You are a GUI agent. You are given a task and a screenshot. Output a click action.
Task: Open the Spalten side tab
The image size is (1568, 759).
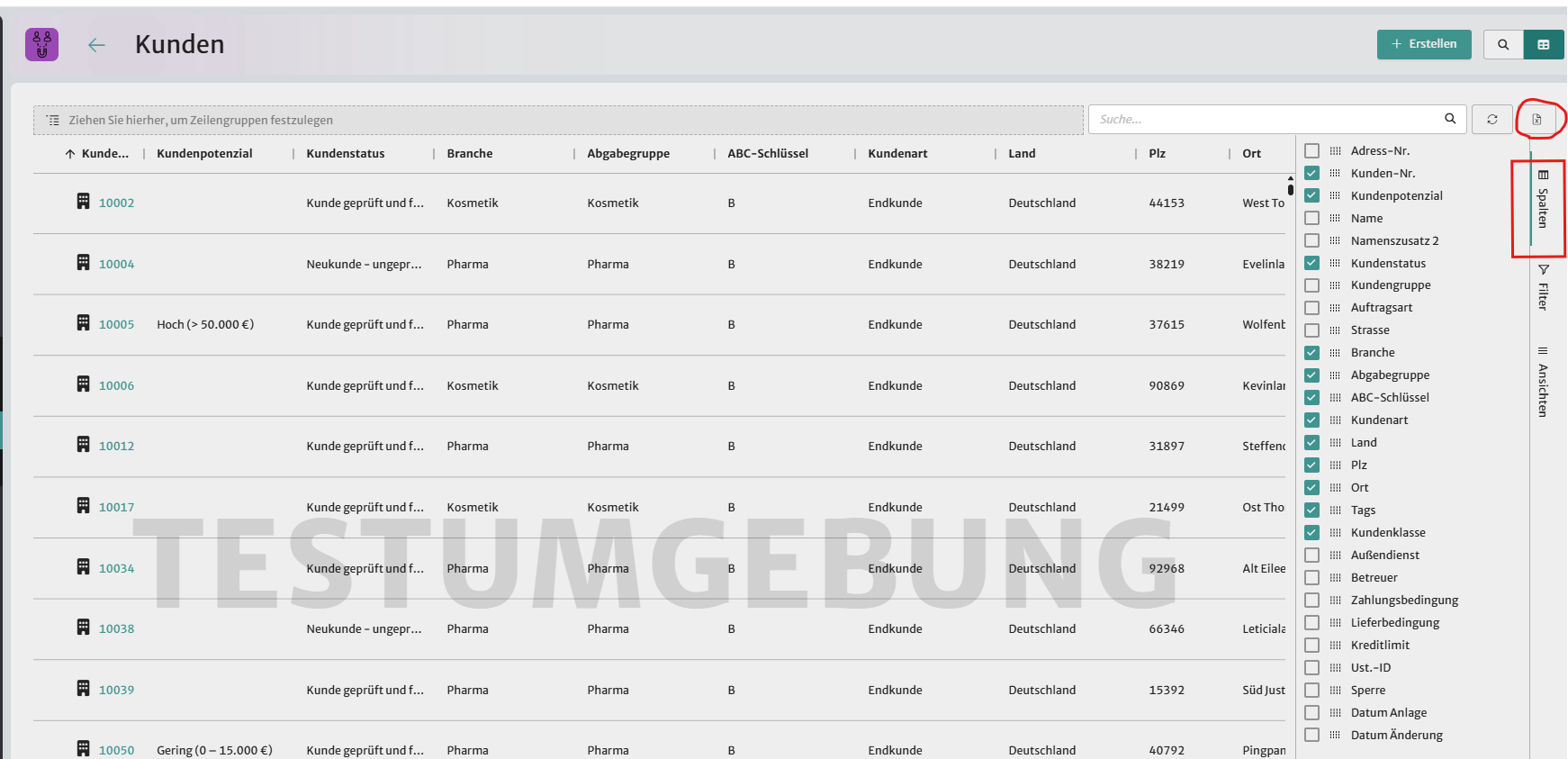point(1543,201)
